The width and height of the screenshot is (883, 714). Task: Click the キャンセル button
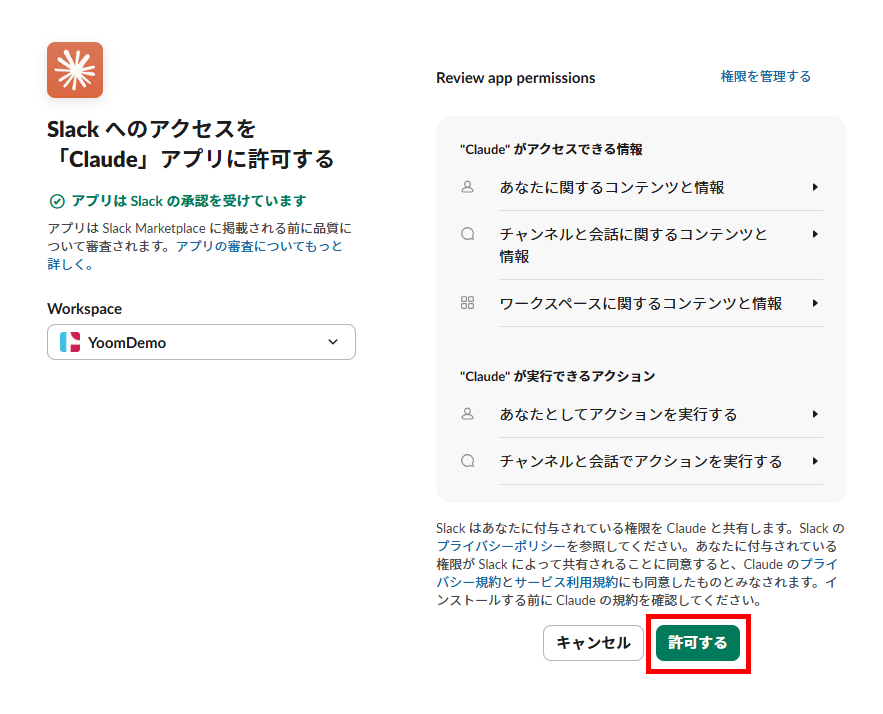click(x=593, y=642)
